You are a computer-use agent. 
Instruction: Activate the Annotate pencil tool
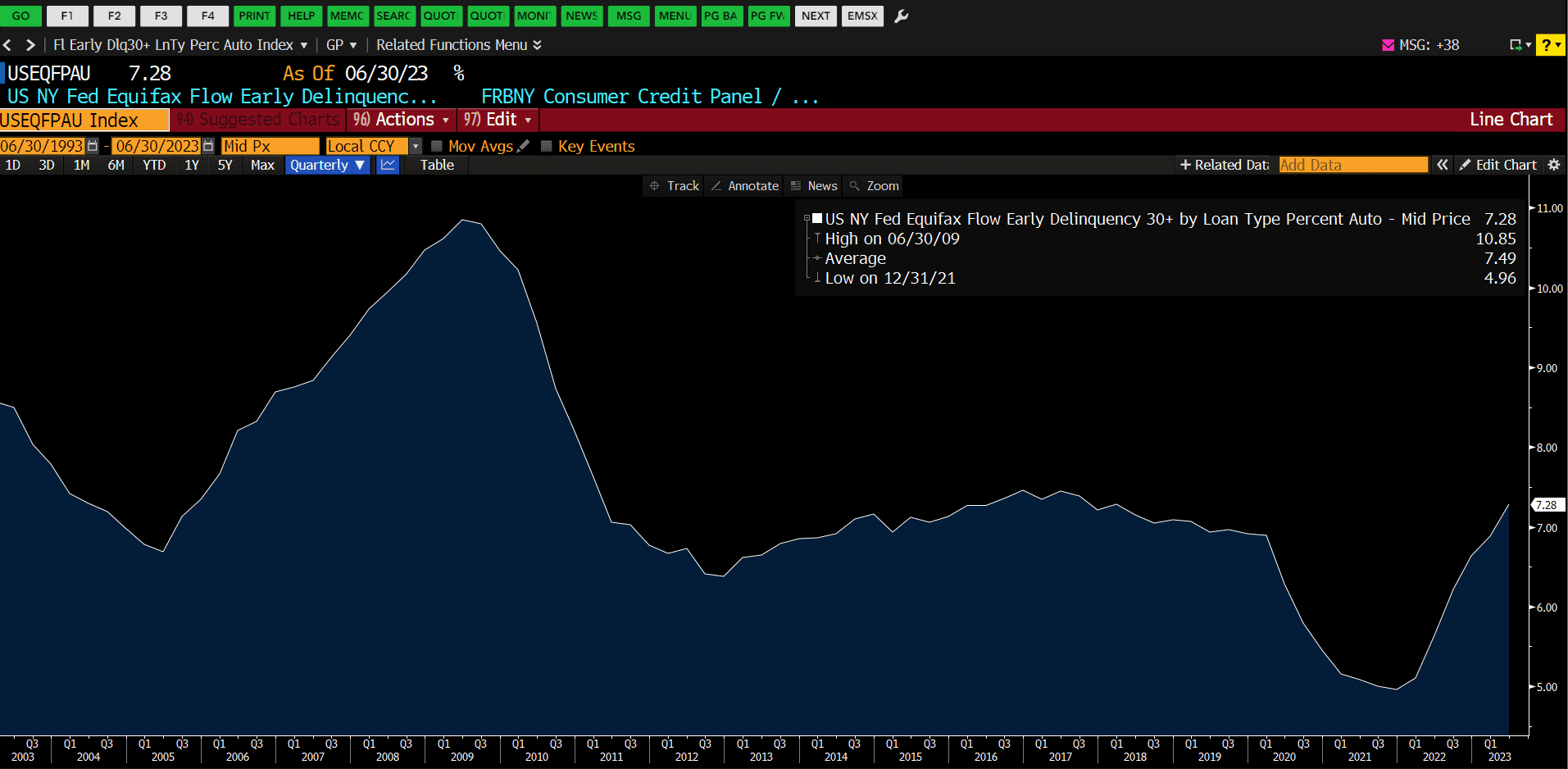745,186
